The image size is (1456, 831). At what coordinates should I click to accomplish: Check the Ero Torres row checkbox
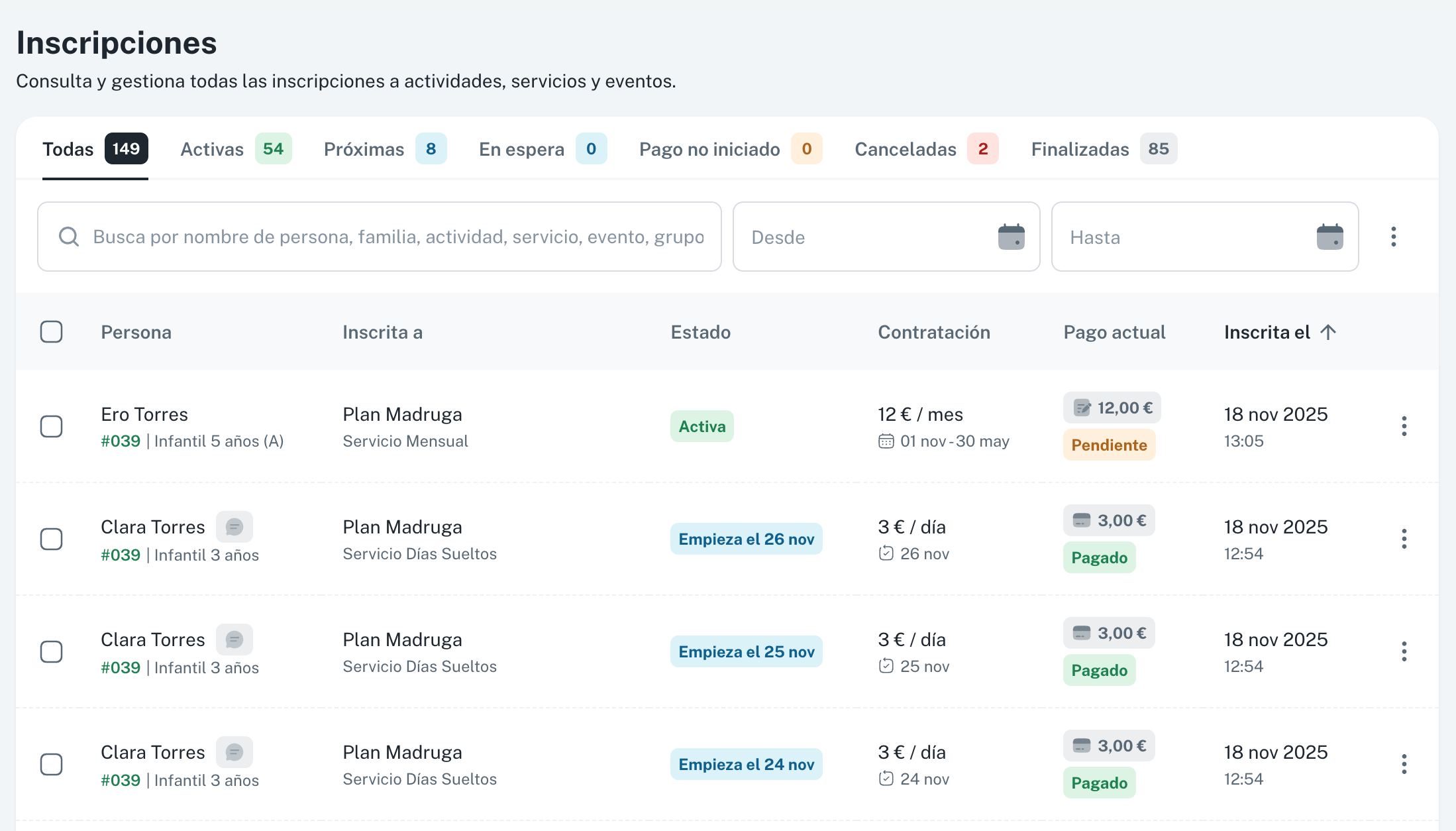(x=52, y=426)
